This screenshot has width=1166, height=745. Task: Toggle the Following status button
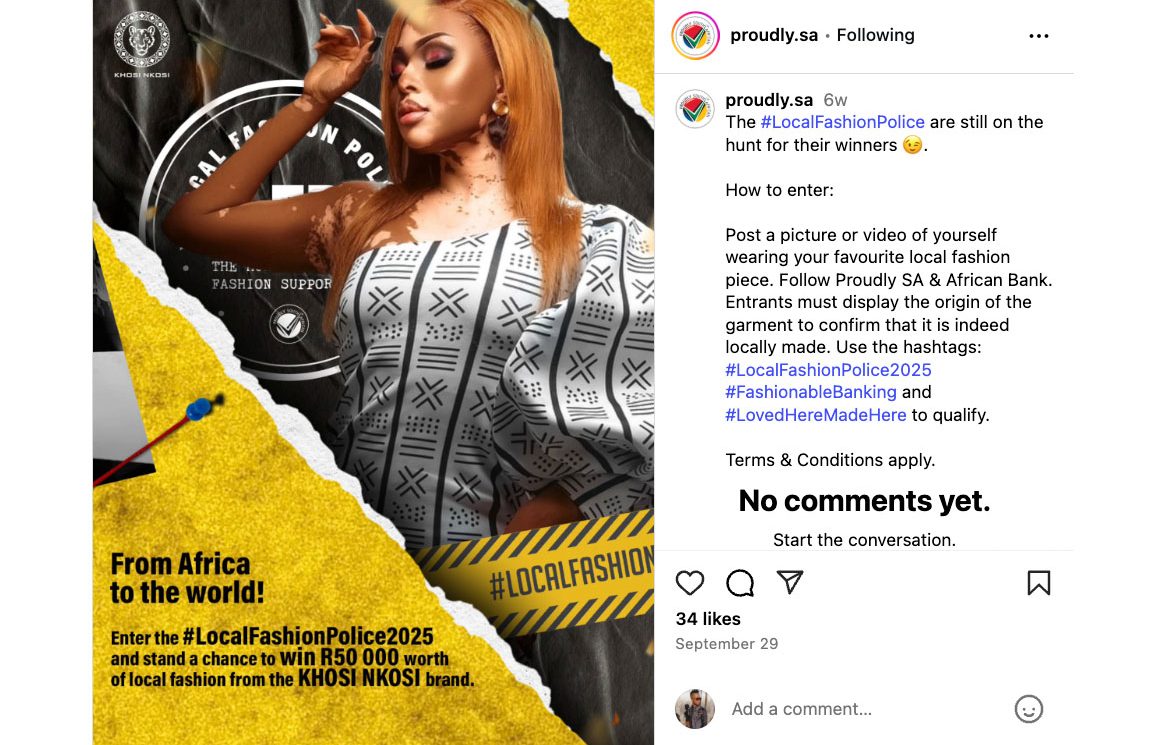click(x=875, y=35)
